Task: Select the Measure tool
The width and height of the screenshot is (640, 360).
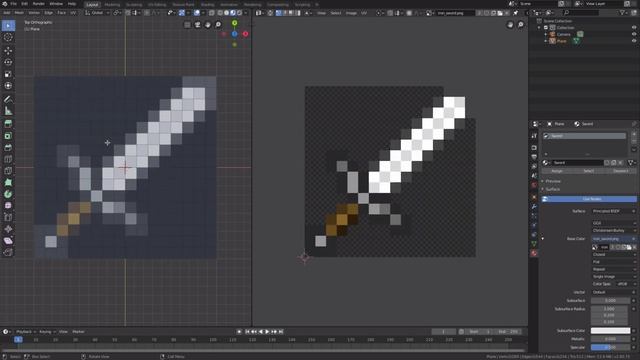Action: click(8, 111)
